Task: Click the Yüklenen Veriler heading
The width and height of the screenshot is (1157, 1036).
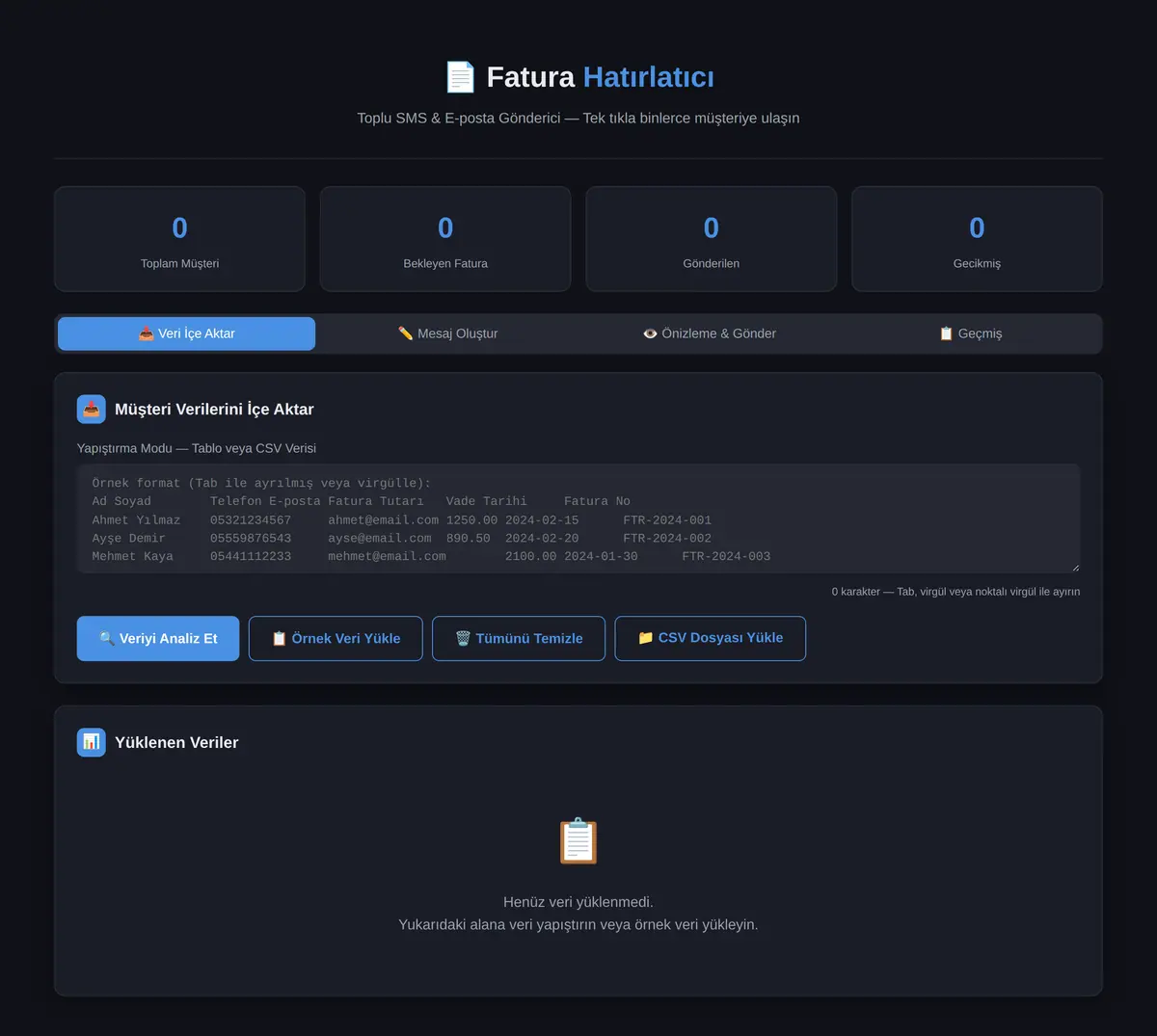Action: (176, 743)
